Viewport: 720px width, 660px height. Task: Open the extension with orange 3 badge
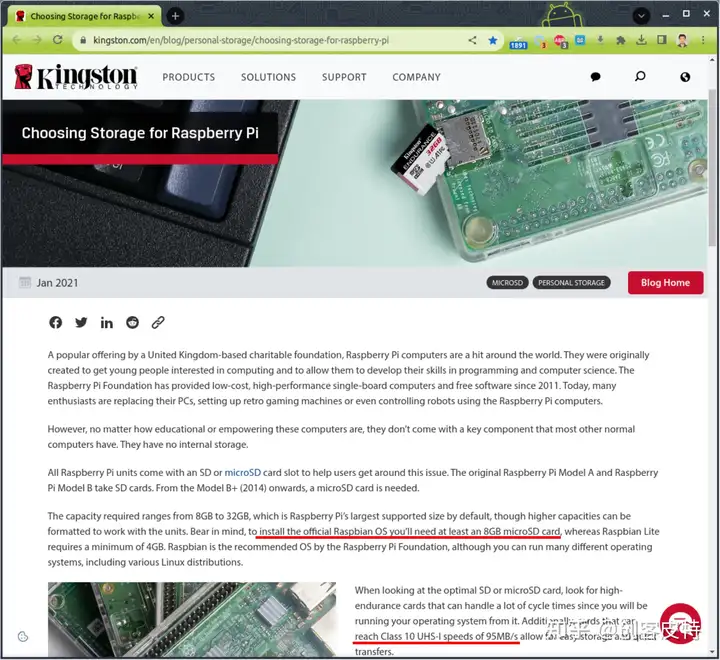click(x=540, y=41)
